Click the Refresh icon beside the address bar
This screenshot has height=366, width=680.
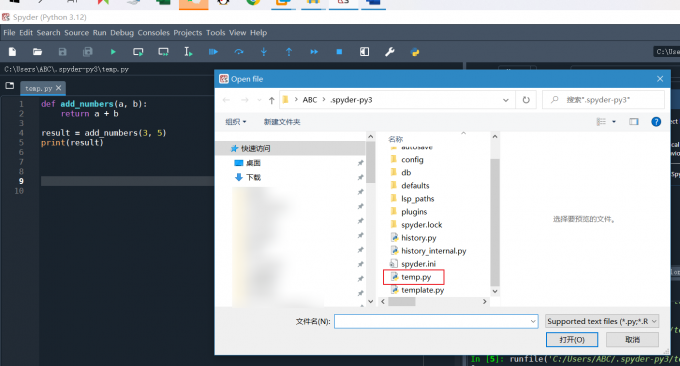[526, 100]
